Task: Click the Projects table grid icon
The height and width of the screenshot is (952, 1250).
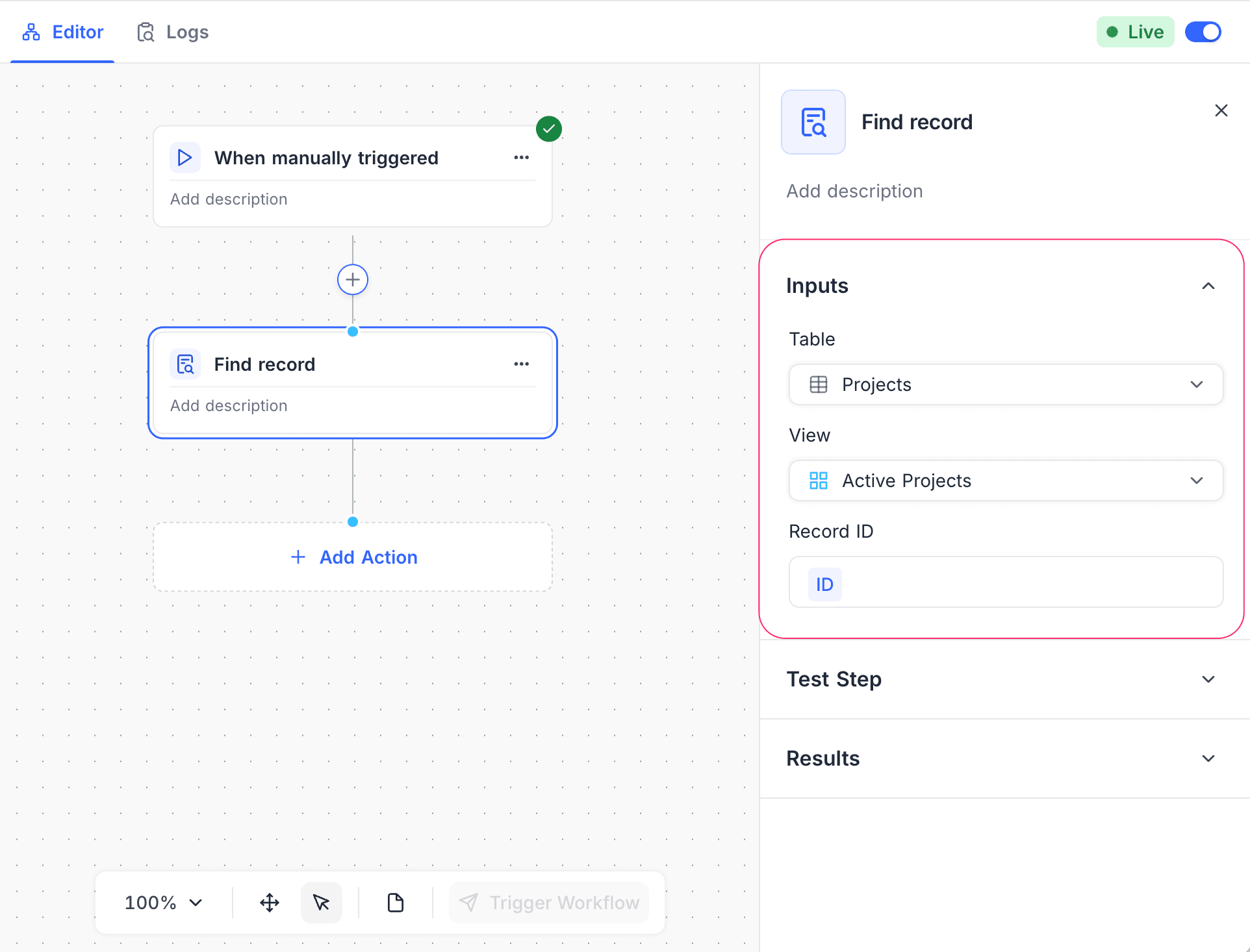Action: coord(818,384)
